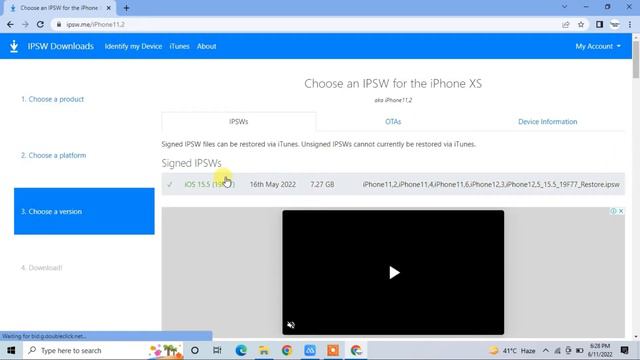Select step '3. Choose a version'
Screen dimensions: 640x360
point(84,211)
